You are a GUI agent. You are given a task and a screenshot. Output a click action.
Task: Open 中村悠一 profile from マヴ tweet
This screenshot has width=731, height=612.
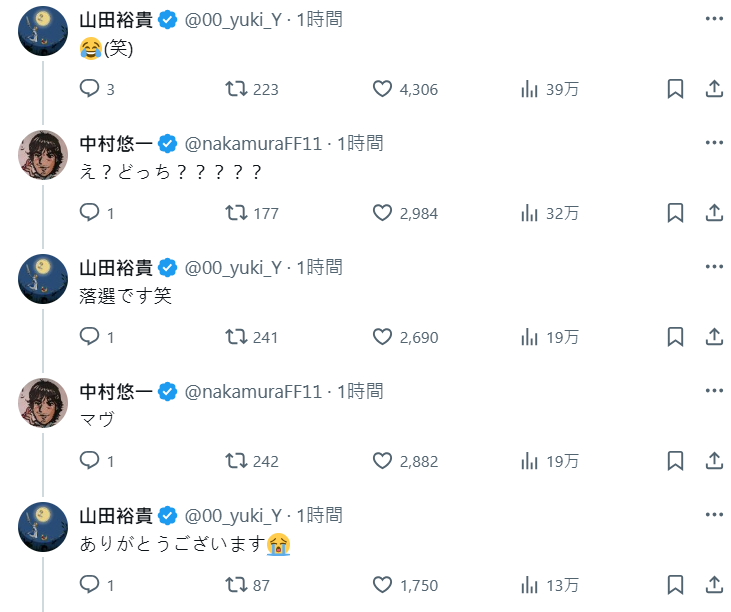click(116, 391)
